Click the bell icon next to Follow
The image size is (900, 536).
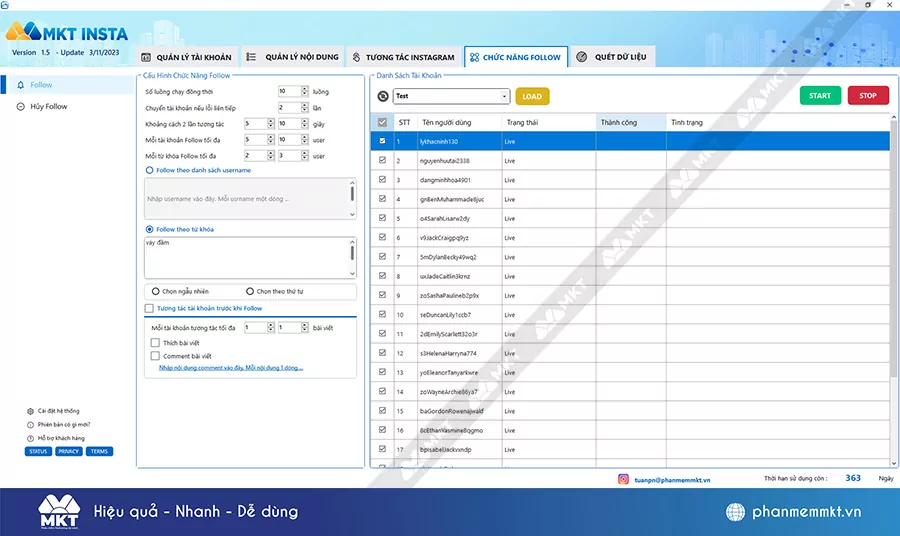pyautogui.click(x=20, y=85)
